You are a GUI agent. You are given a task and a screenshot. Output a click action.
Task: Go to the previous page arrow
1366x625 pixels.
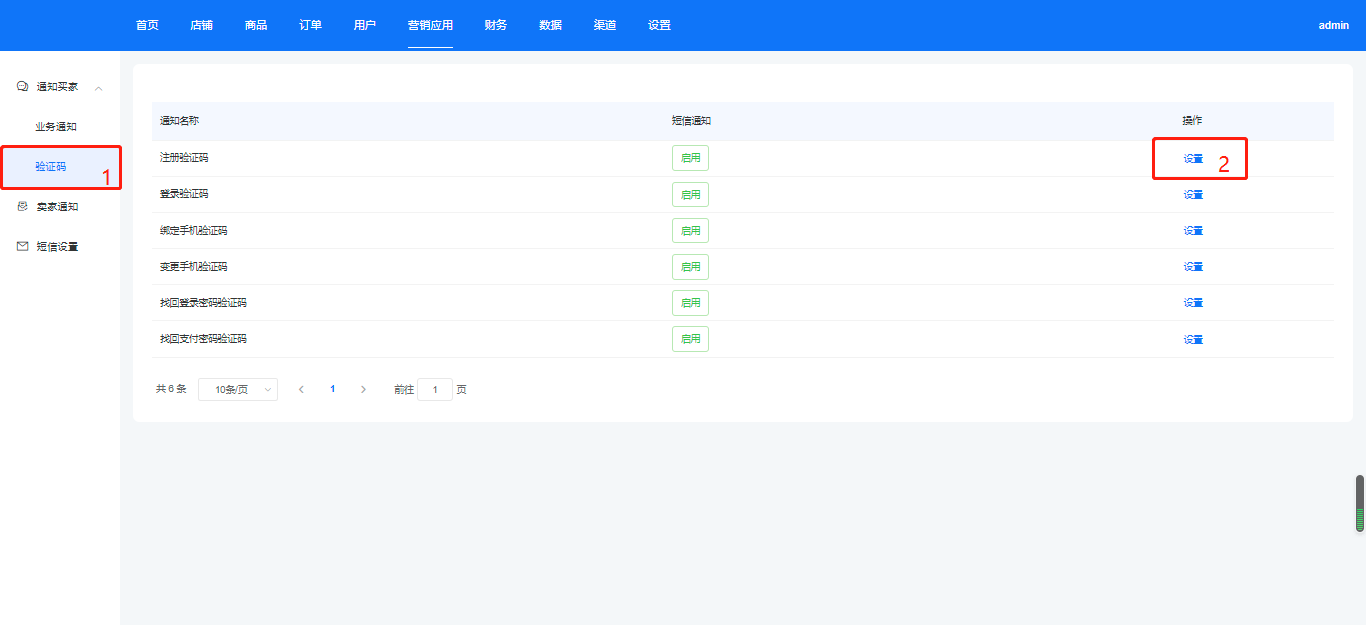click(301, 389)
